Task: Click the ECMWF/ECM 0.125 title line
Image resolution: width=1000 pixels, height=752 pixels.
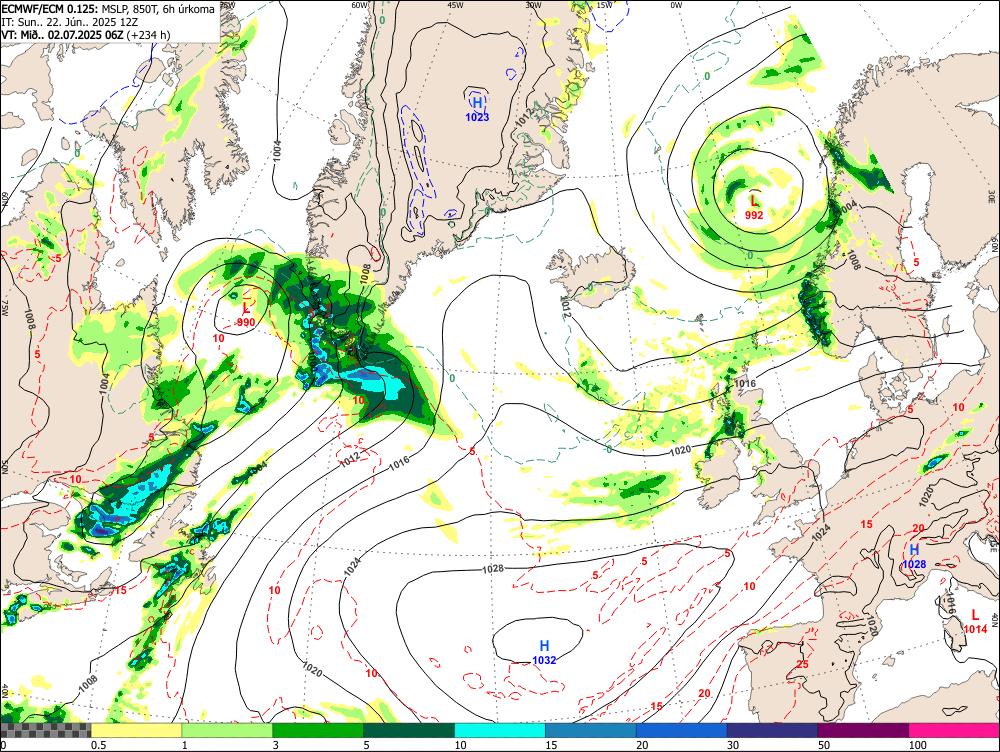Action: [108, 9]
